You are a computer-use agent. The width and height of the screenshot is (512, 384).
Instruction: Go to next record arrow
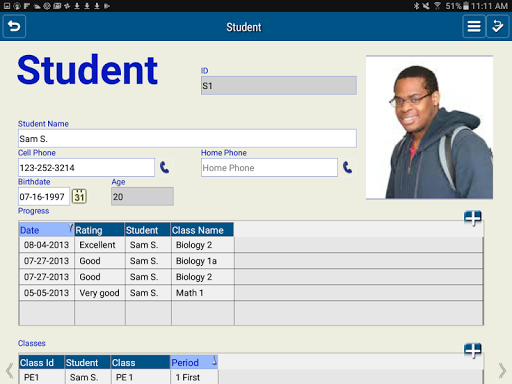coord(502,370)
